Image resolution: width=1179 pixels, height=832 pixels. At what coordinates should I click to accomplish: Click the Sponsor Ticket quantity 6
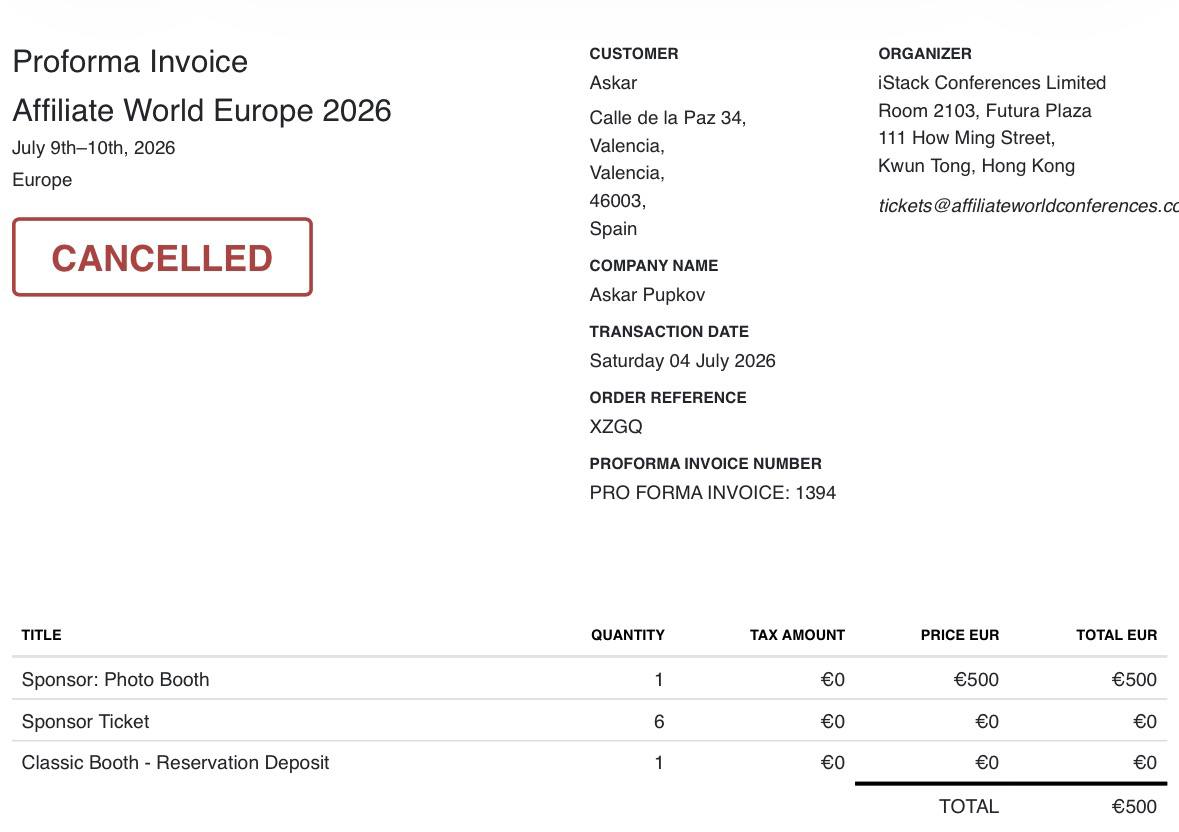coord(659,722)
